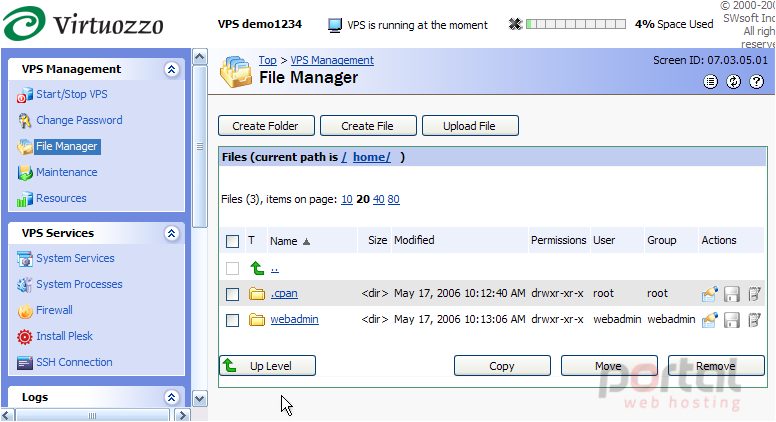Open SSH Connection menu item
The width and height of the screenshot is (776, 422).
point(74,362)
